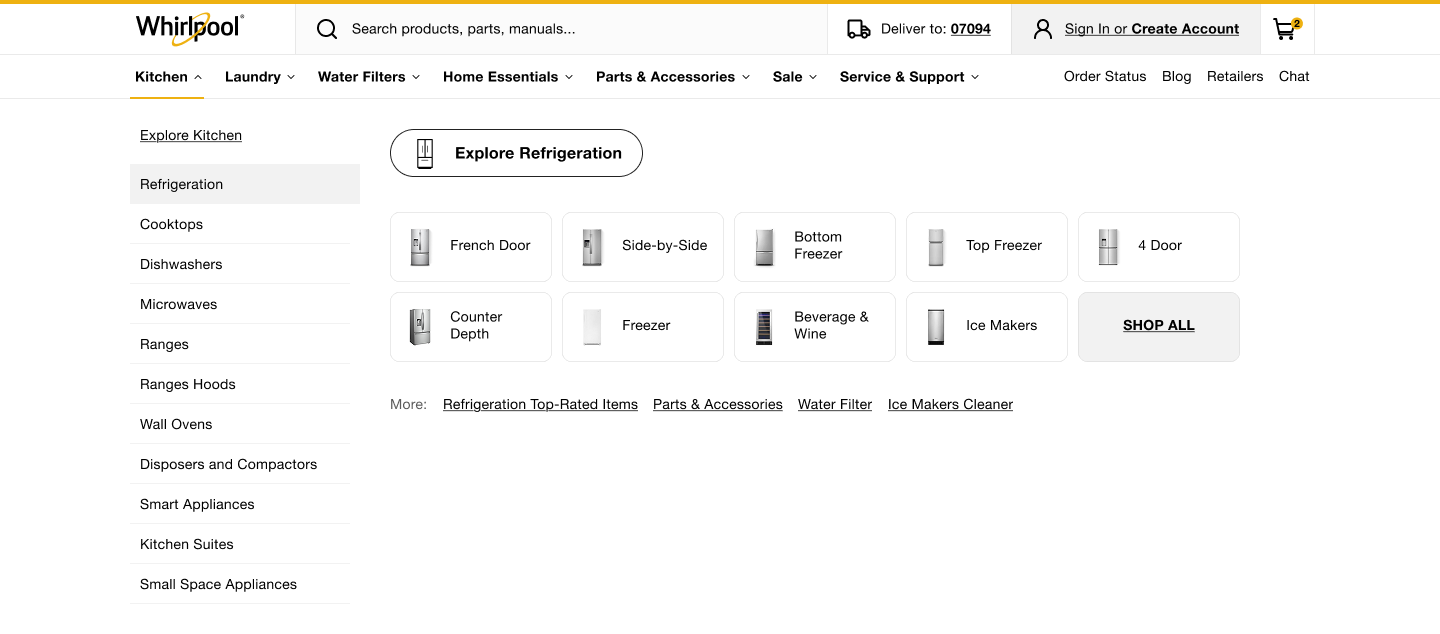Click the Explore Refrigeration button
1440x634 pixels.
516,153
